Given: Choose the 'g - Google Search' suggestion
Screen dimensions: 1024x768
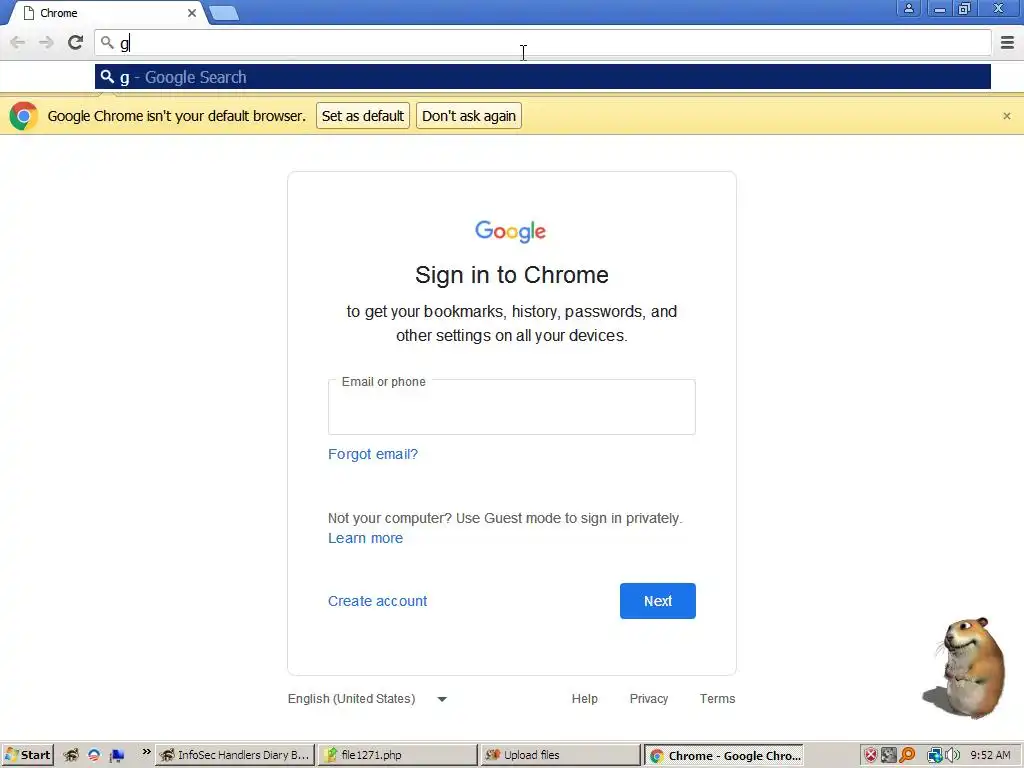Looking at the screenshot, I should [x=543, y=77].
